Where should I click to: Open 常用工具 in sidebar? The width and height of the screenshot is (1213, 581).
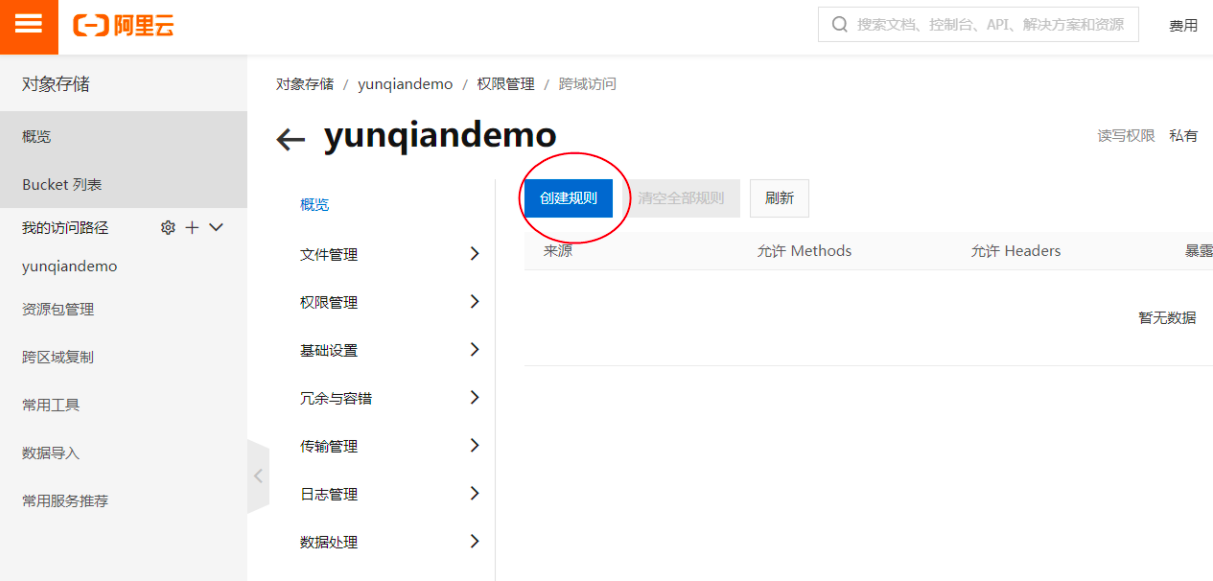tap(51, 405)
